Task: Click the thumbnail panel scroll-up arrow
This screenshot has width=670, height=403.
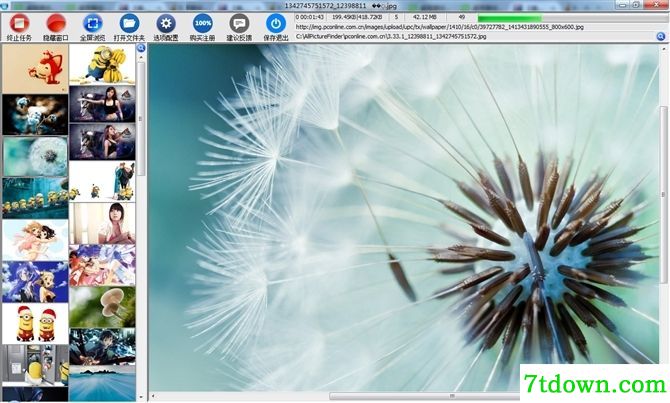Action: tap(141, 57)
